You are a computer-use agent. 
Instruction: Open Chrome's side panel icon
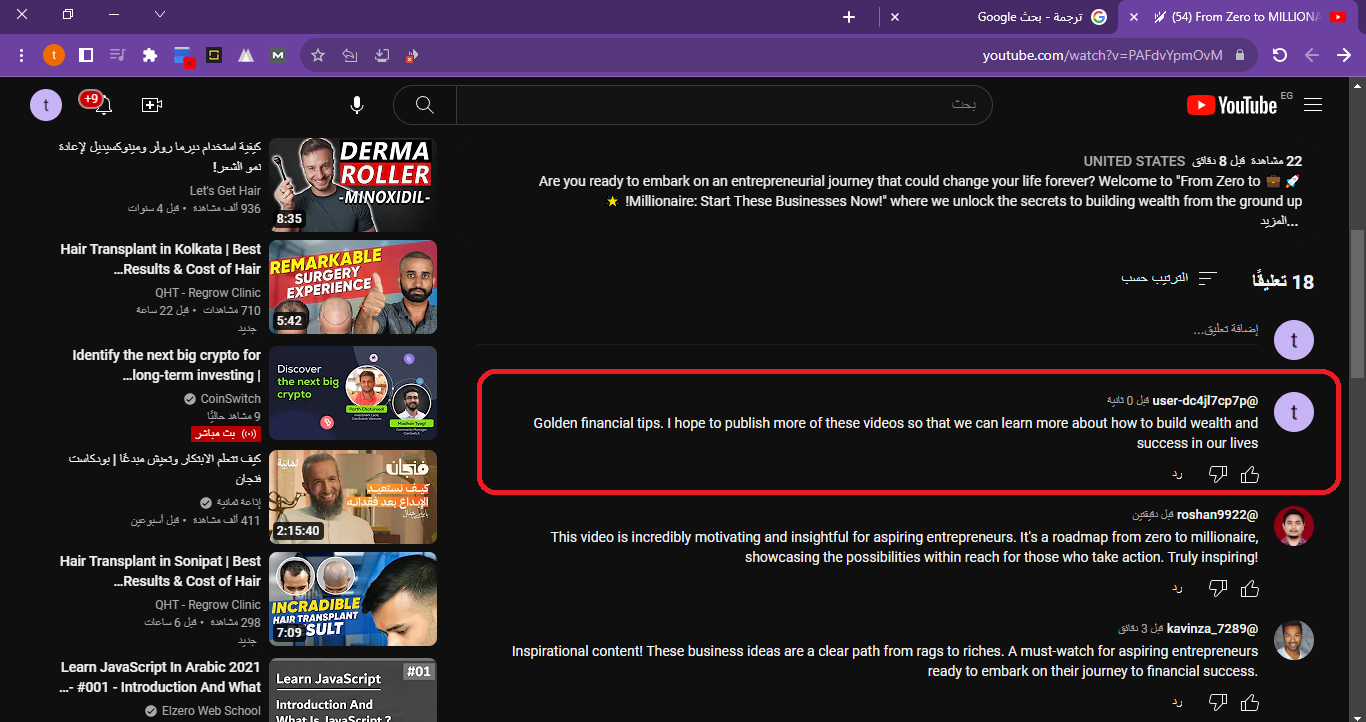86,55
